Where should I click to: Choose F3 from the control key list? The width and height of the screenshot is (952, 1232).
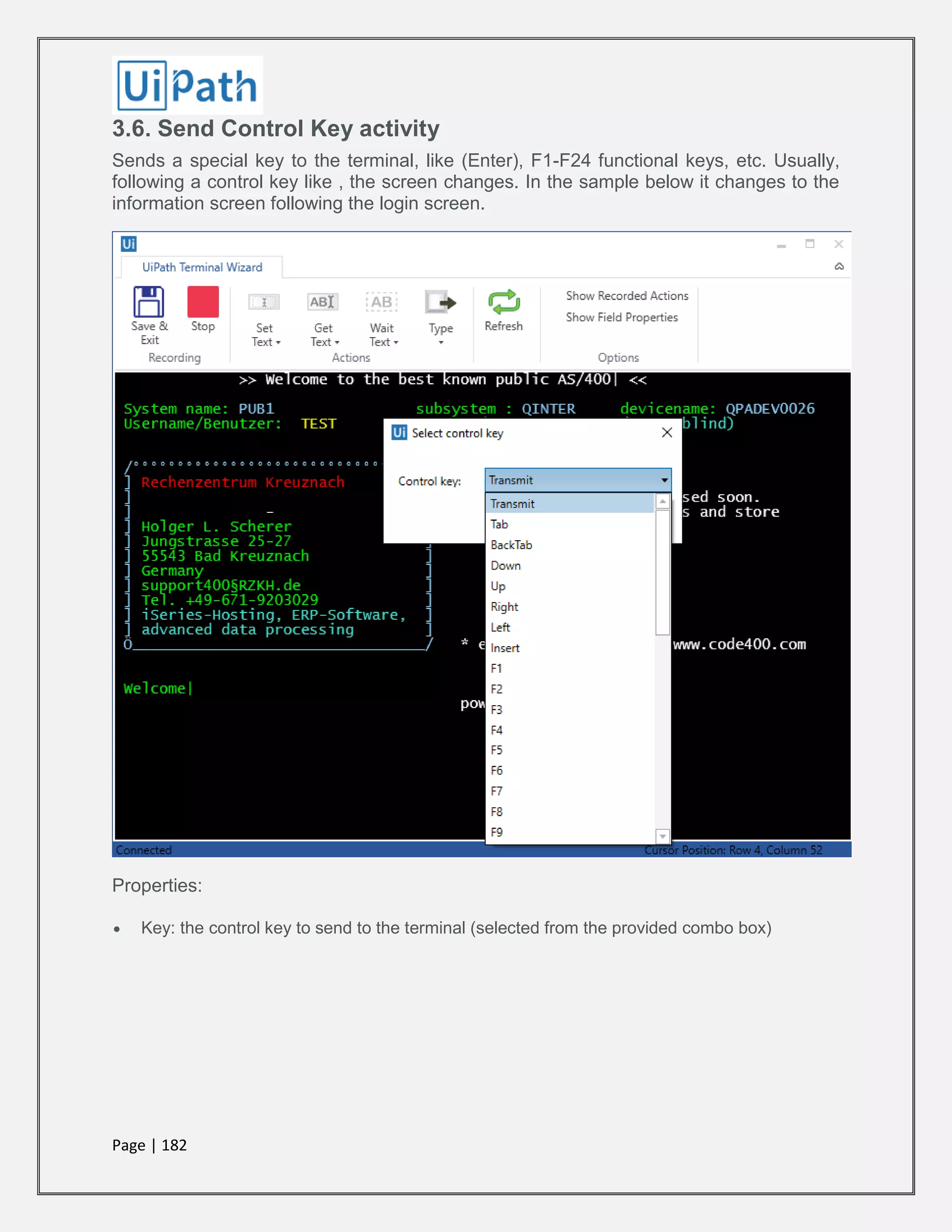click(x=569, y=709)
